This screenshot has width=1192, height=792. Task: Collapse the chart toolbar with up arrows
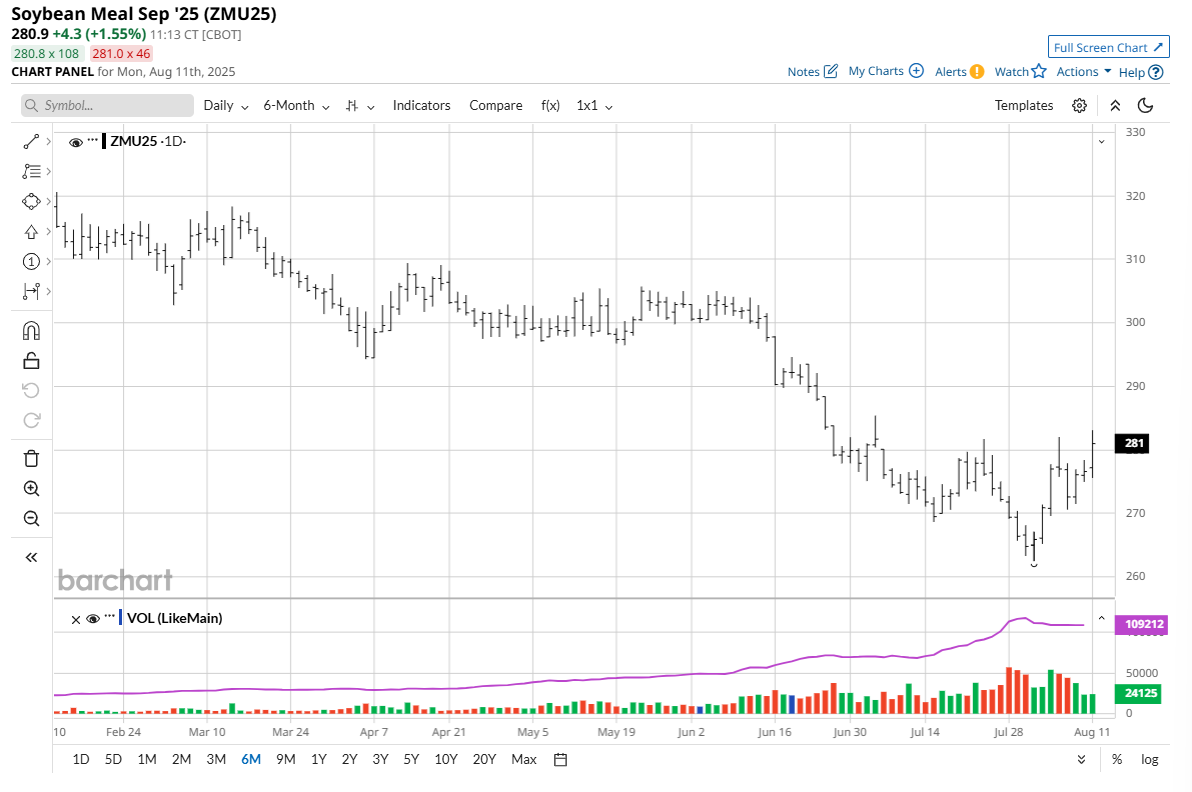(1115, 106)
